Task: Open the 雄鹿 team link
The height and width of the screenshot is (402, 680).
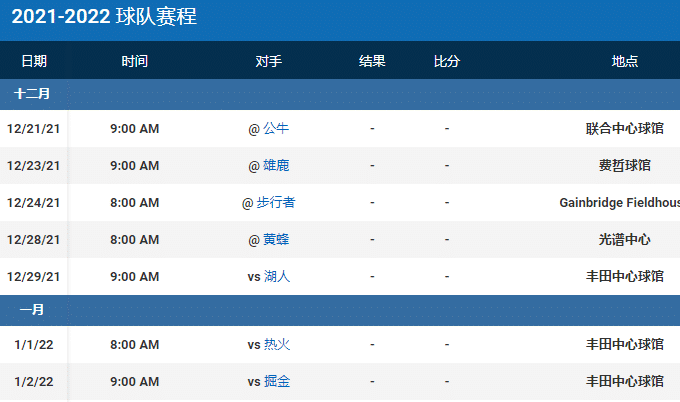Action: click(276, 166)
